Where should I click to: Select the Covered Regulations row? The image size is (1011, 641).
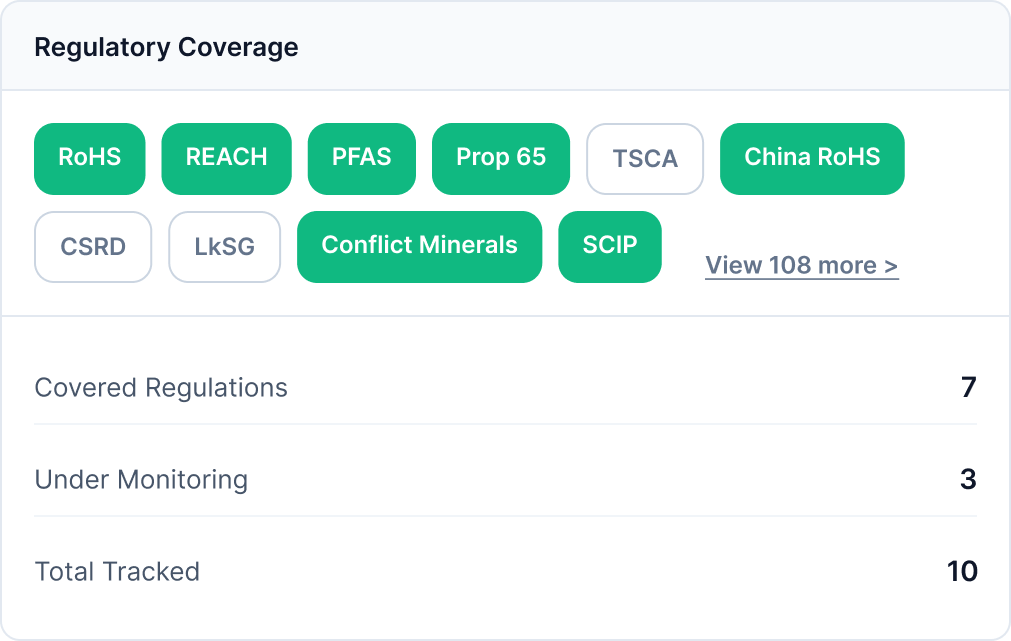coord(161,388)
